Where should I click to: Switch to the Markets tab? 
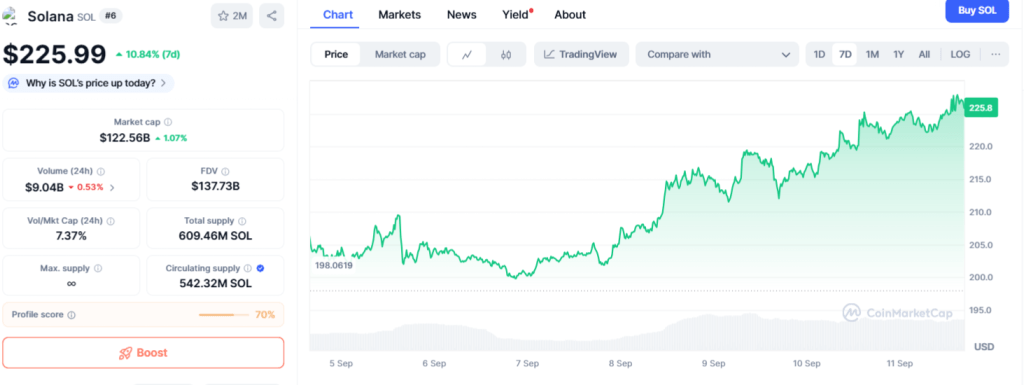coord(400,14)
